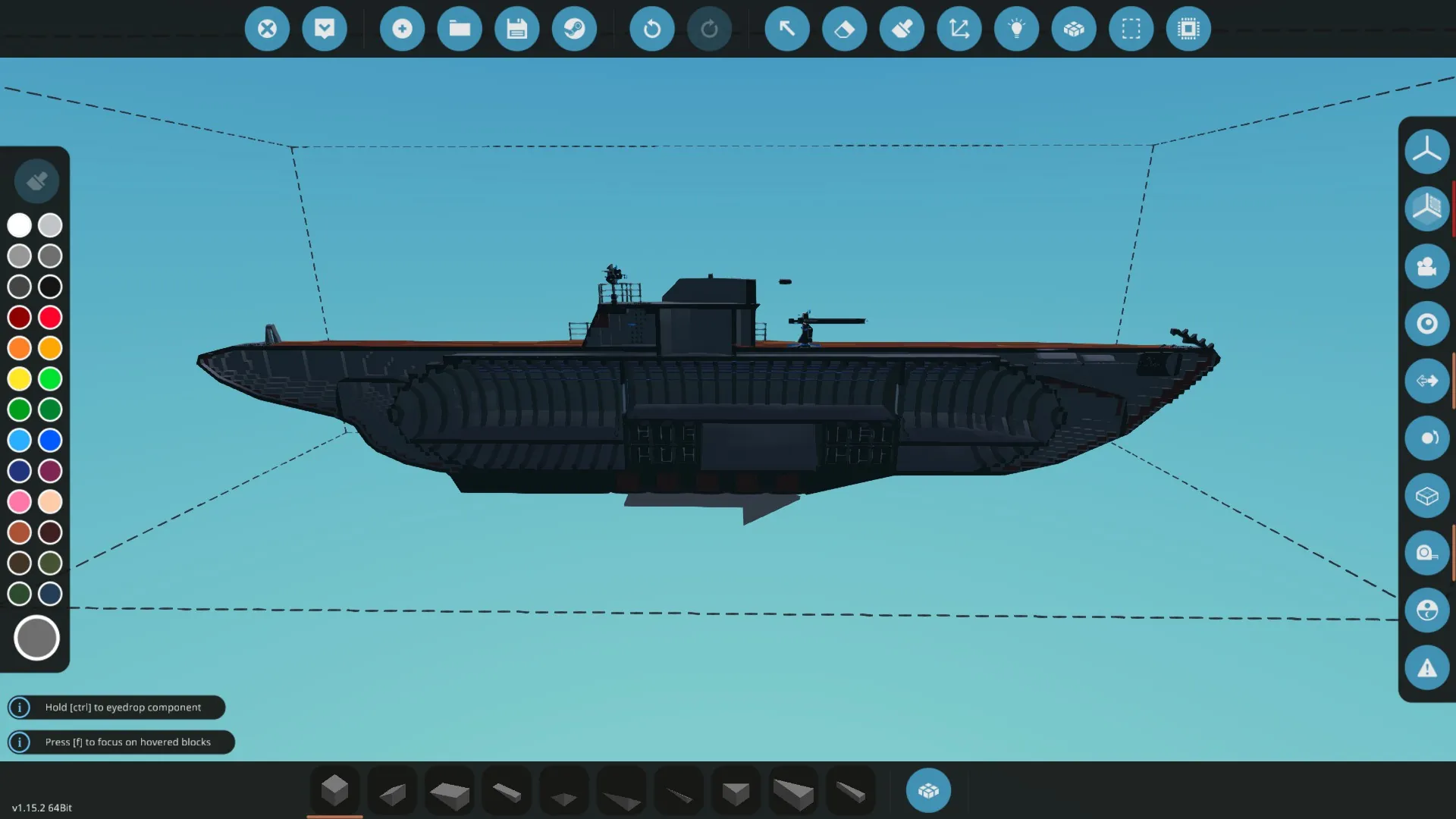
Task: Click the Steam workshop upload icon
Action: coord(574,29)
